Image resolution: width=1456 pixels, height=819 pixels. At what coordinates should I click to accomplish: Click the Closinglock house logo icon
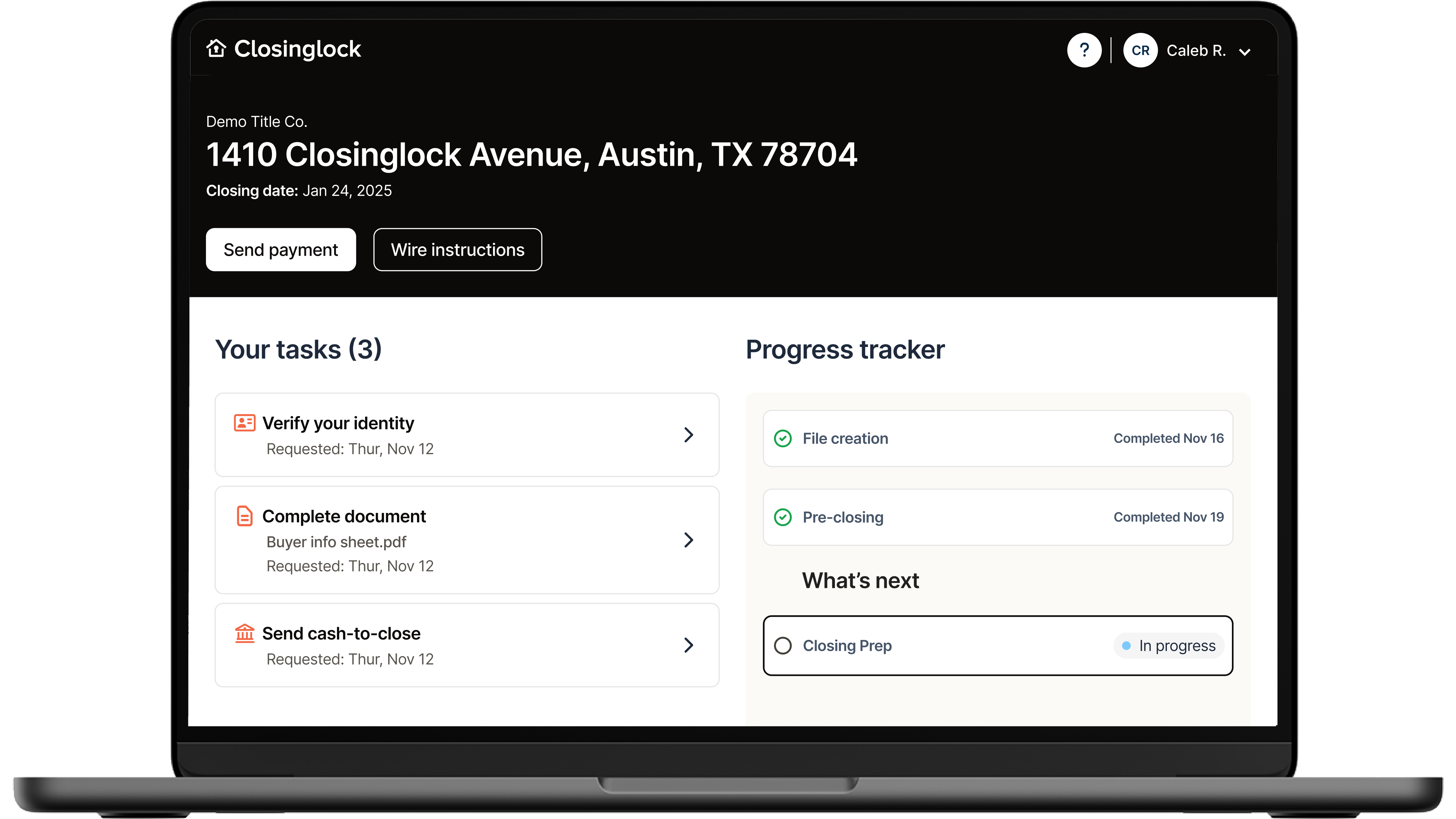point(216,49)
